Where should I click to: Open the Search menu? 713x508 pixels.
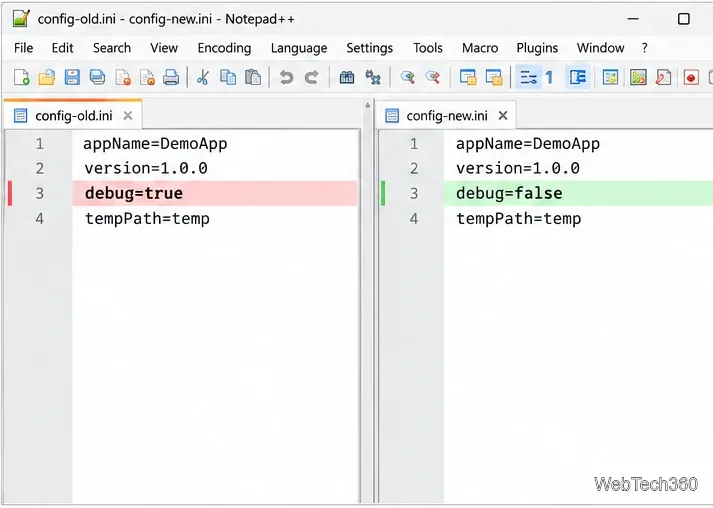112,48
